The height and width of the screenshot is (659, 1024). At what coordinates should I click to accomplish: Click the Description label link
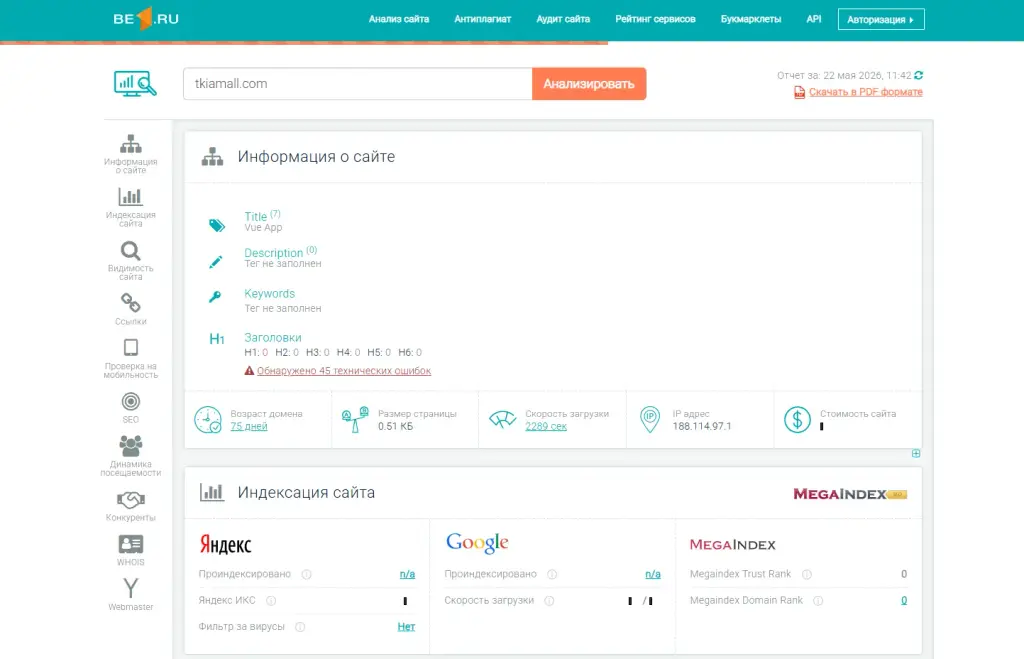tap(274, 253)
